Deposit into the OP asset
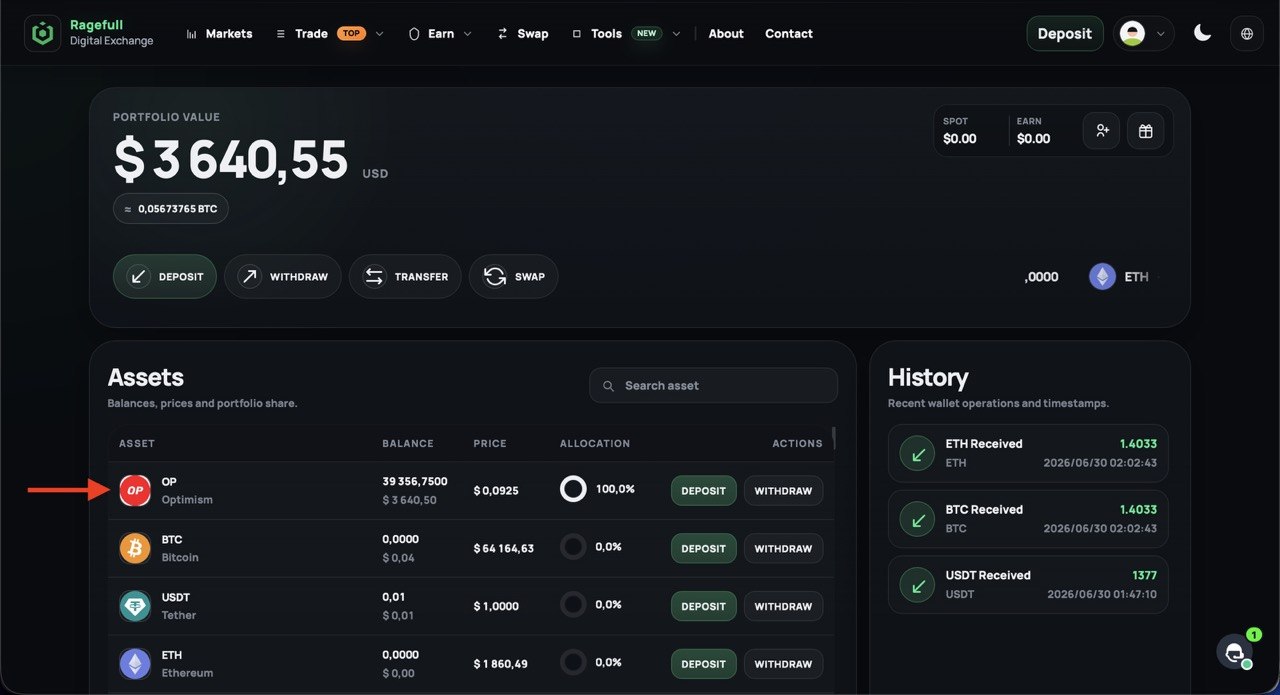Viewport: 1280px width, 695px height. click(704, 491)
